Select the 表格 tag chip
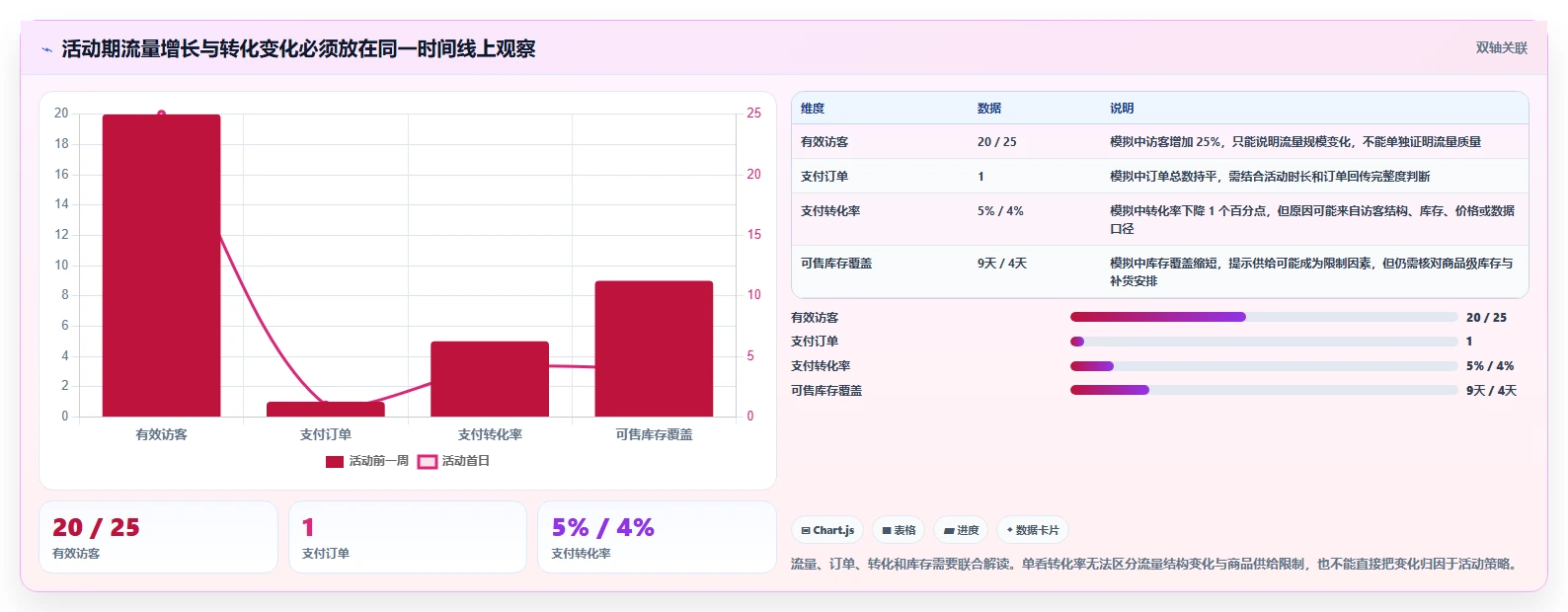Screen dimensions: 1568x612 (899, 530)
